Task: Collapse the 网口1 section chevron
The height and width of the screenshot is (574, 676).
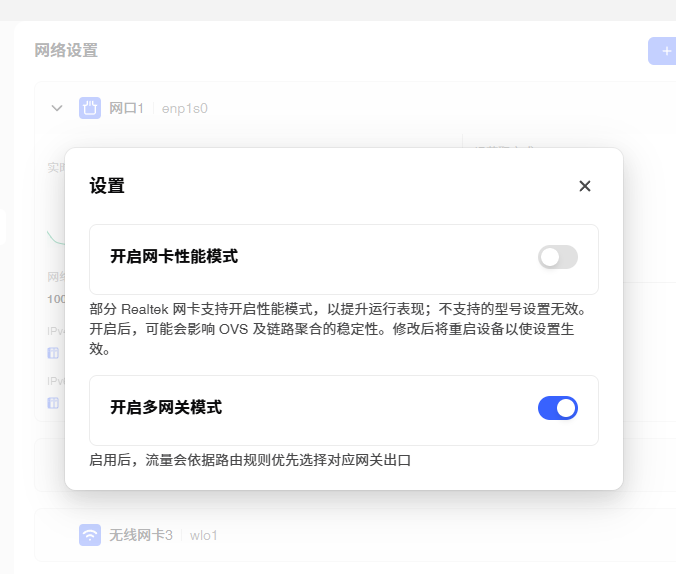Action: coord(57,108)
